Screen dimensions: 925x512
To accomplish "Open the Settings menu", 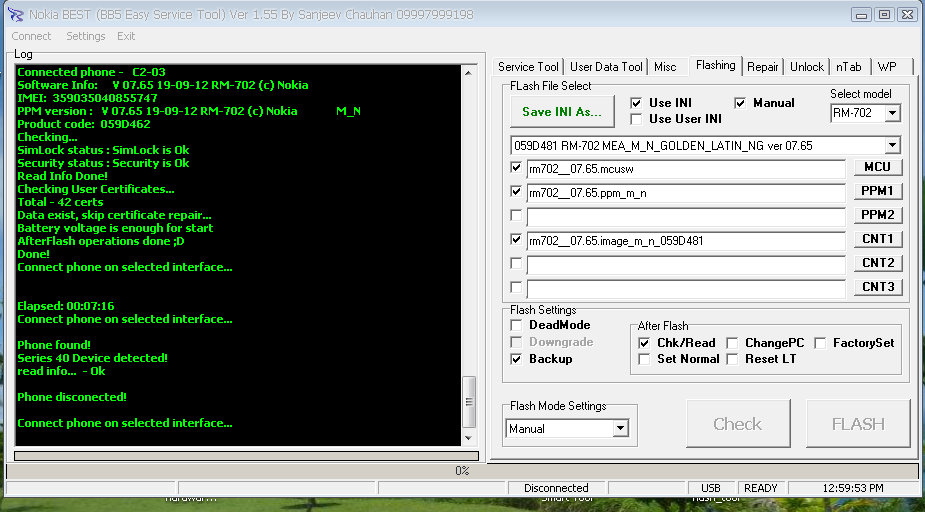I will click(85, 36).
